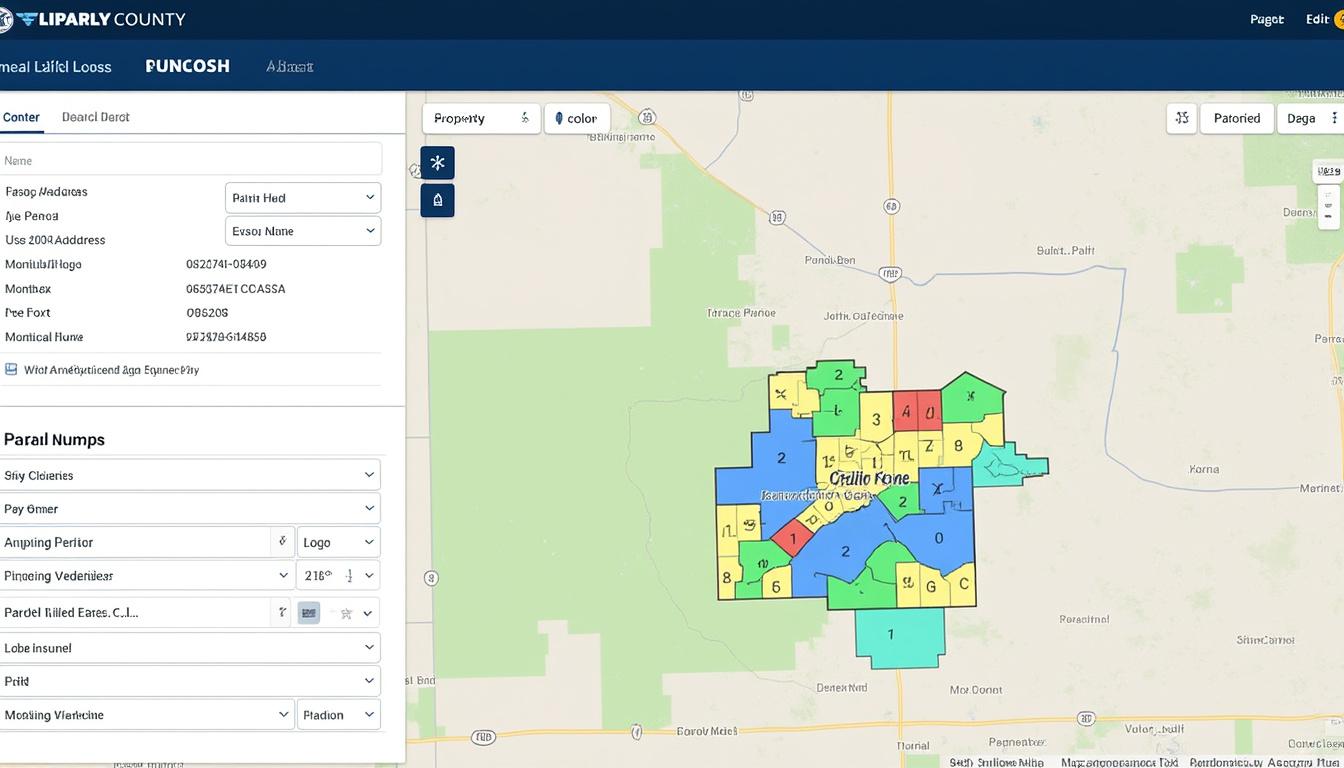Image resolution: width=1344 pixels, height=768 pixels.
Task: Toggle the Patoried map overlay button
Action: pyautogui.click(x=1236, y=117)
